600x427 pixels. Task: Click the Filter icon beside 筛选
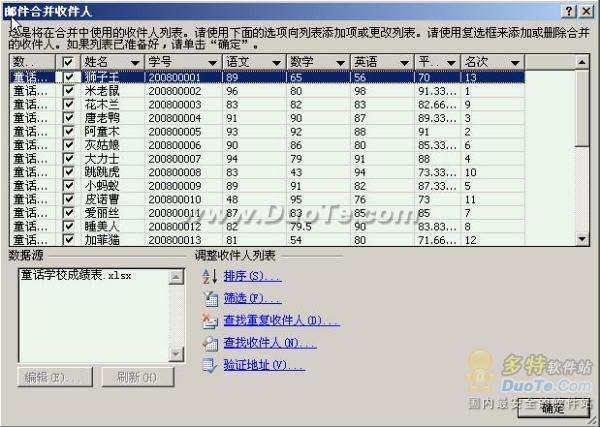210,299
